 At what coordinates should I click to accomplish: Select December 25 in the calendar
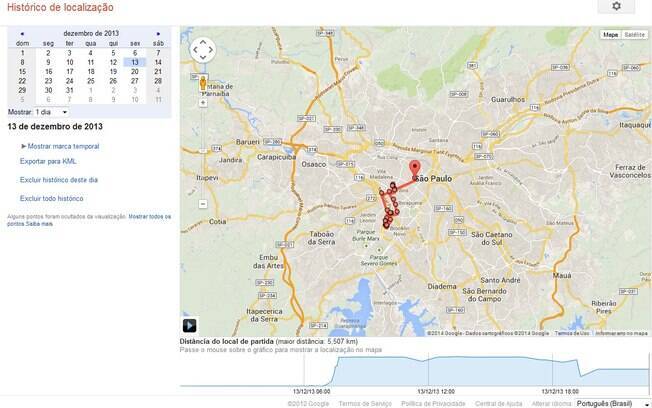[x=91, y=81]
